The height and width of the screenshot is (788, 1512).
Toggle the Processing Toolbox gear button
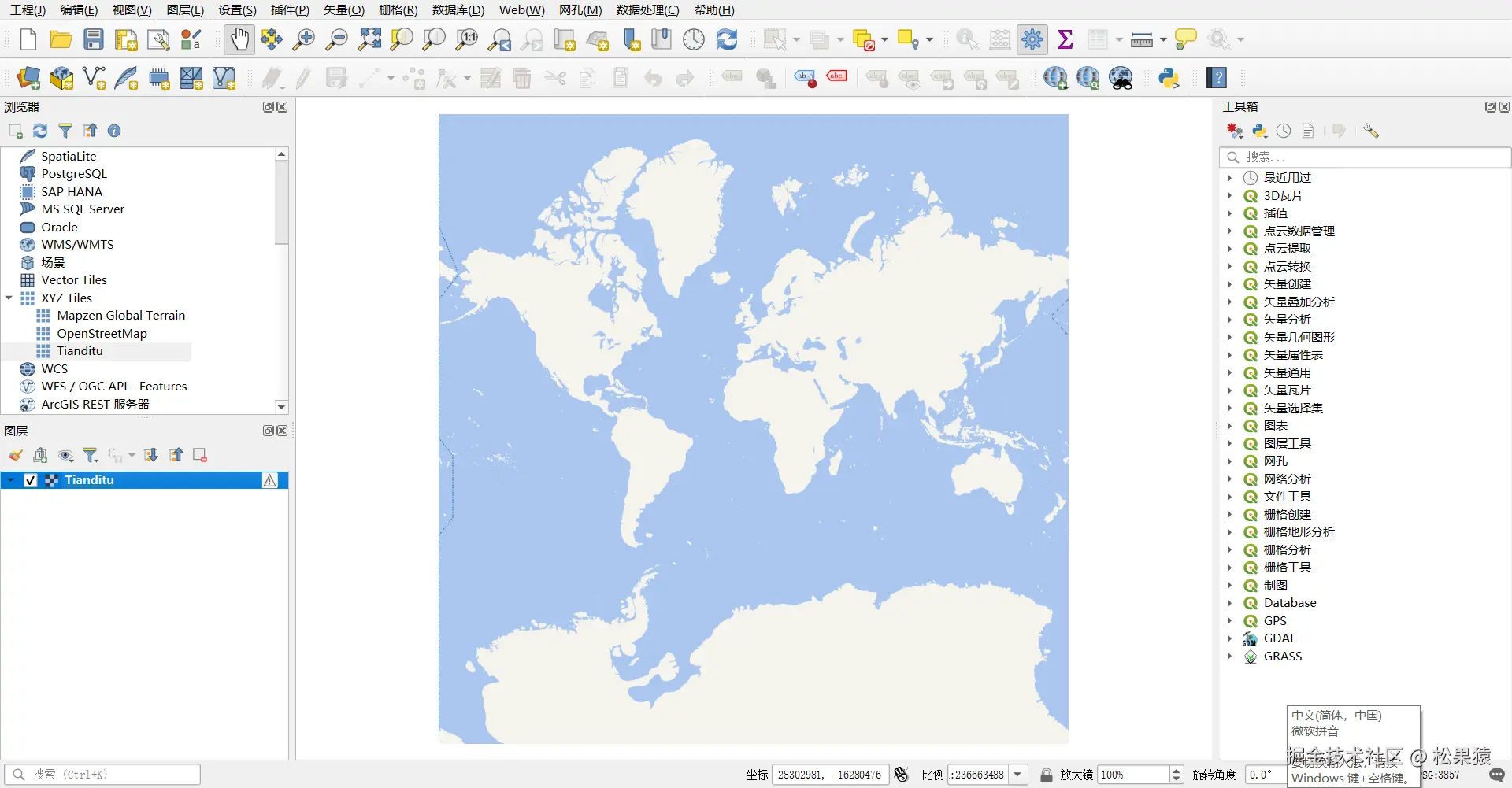pos(1032,39)
